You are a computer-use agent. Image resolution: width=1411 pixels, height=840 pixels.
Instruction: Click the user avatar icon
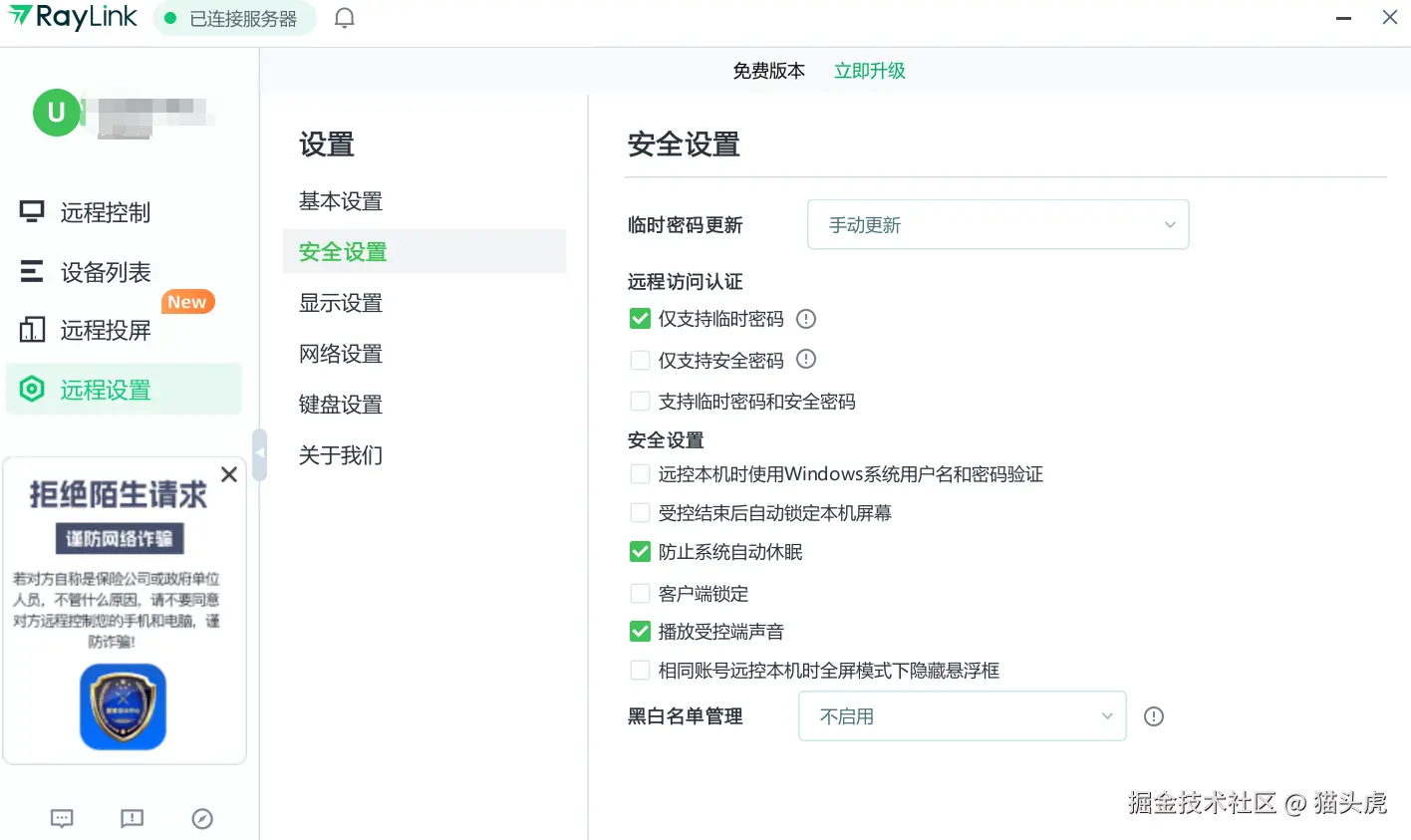pos(56,113)
